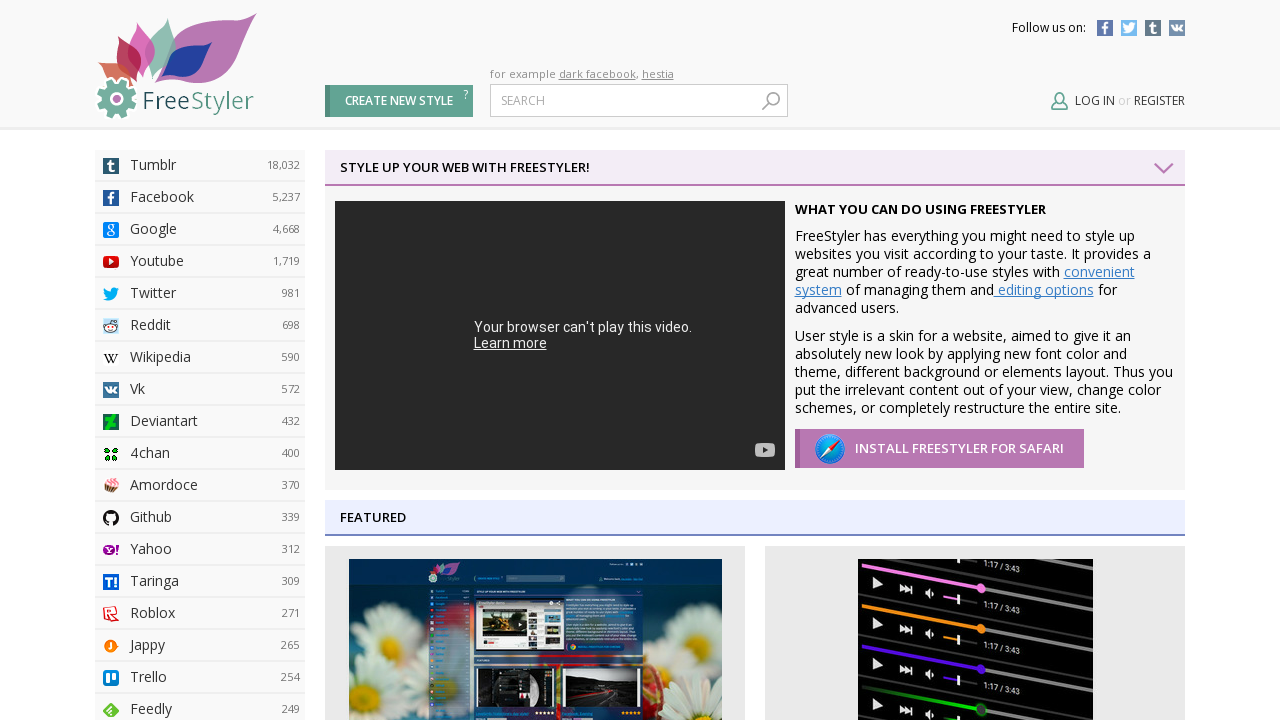Click Install FreeStyler for Safari button
1280x720 pixels.
tap(939, 448)
